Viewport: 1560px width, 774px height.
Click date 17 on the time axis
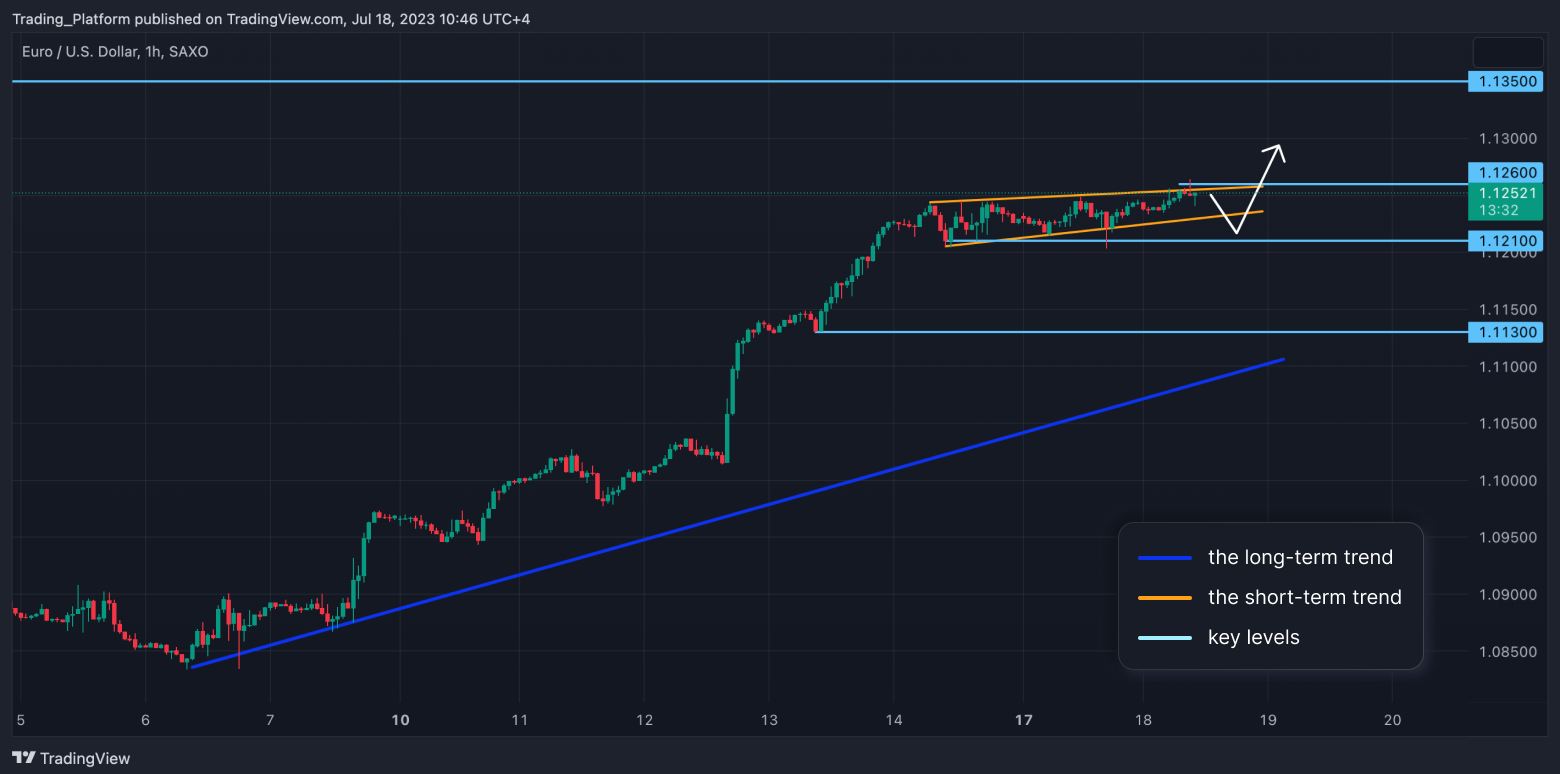point(1023,720)
